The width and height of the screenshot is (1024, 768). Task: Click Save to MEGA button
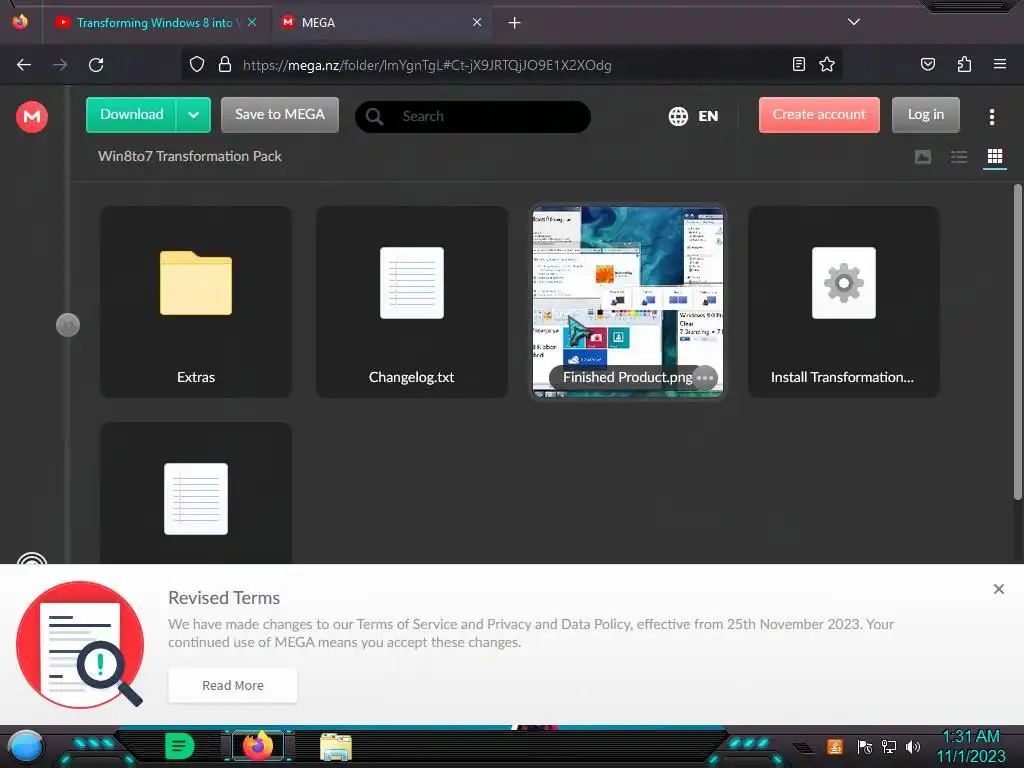pos(280,115)
